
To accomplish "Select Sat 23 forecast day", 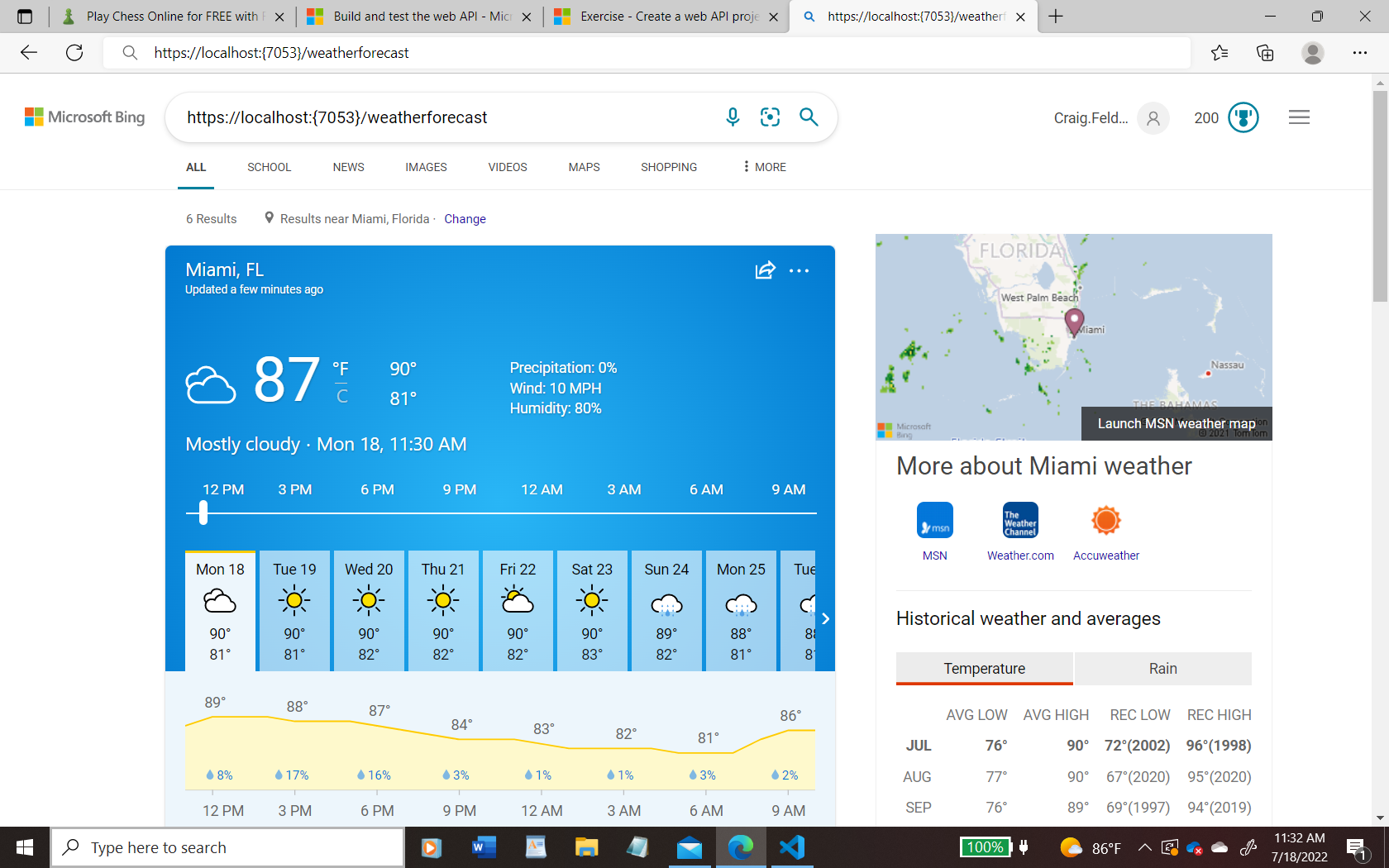I will tap(592, 611).
